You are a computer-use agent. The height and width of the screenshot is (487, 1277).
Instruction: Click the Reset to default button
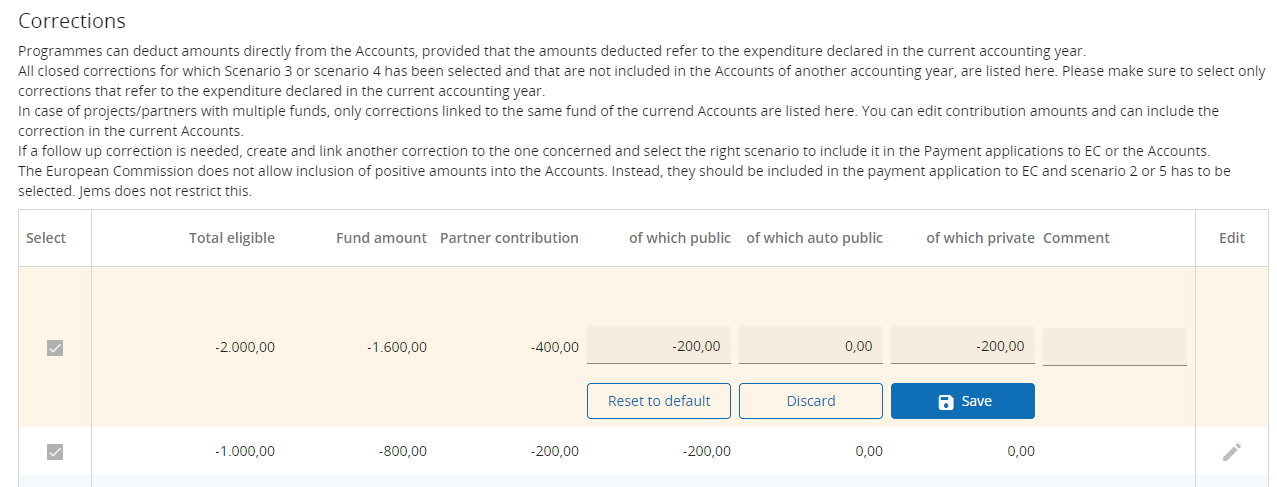pyautogui.click(x=659, y=401)
